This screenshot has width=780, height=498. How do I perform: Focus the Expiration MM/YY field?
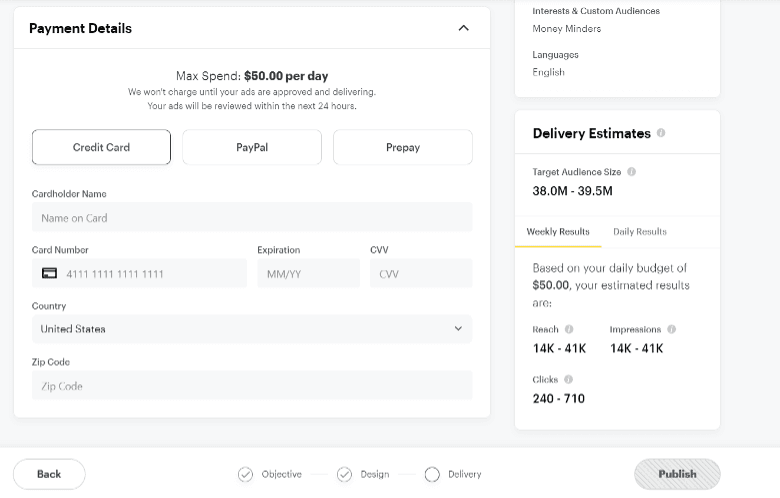(x=308, y=273)
